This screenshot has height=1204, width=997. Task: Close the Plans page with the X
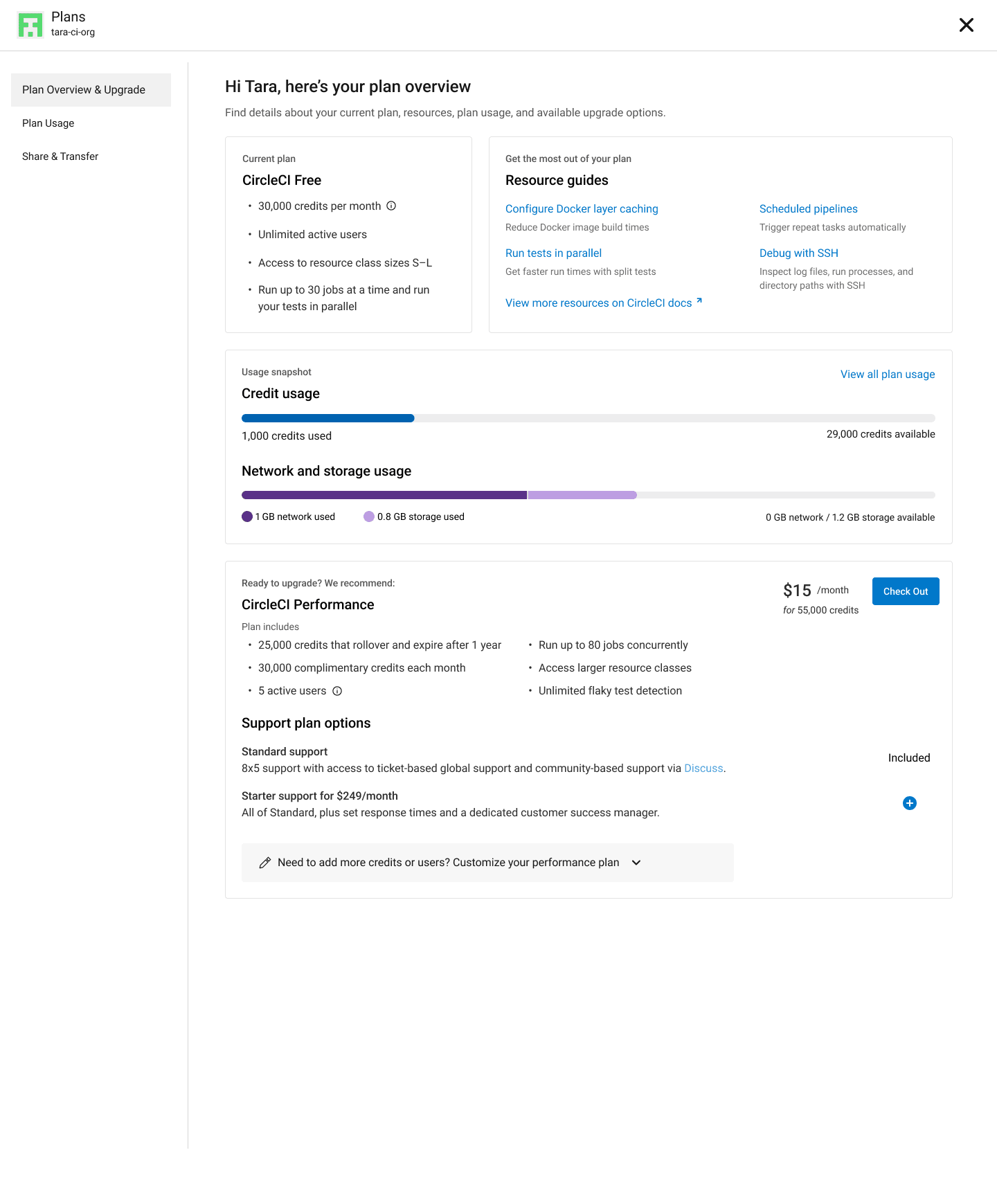tap(966, 25)
